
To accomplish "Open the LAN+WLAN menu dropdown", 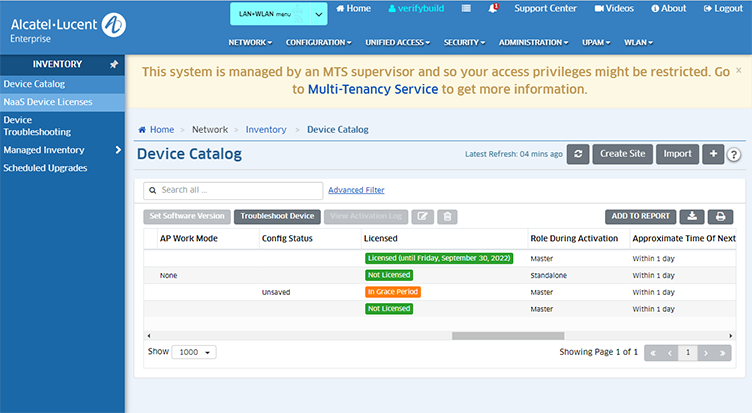I will 278,14.
